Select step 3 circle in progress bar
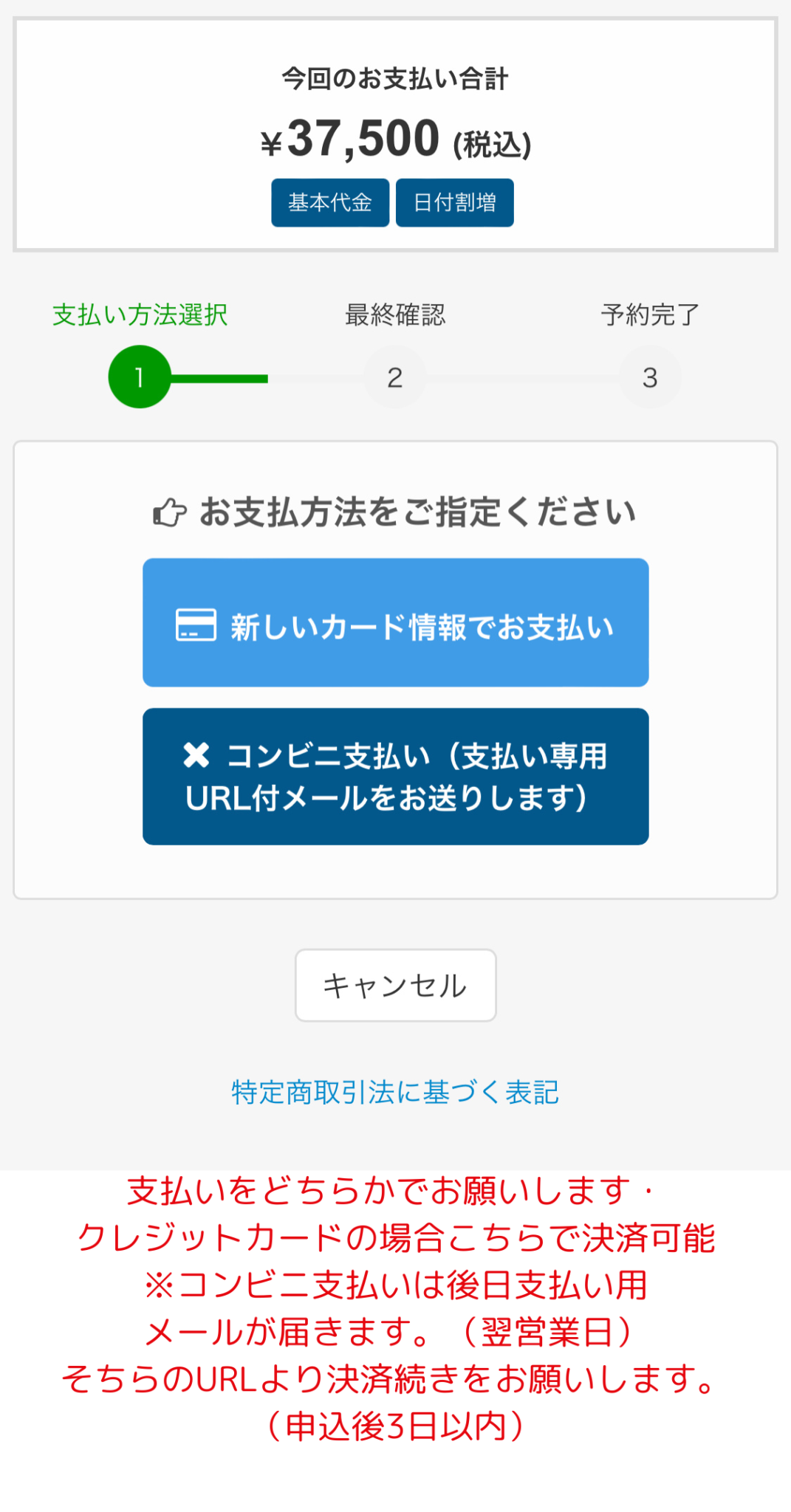Viewport: 791px width, 1512px height. [x=649, y=377]
